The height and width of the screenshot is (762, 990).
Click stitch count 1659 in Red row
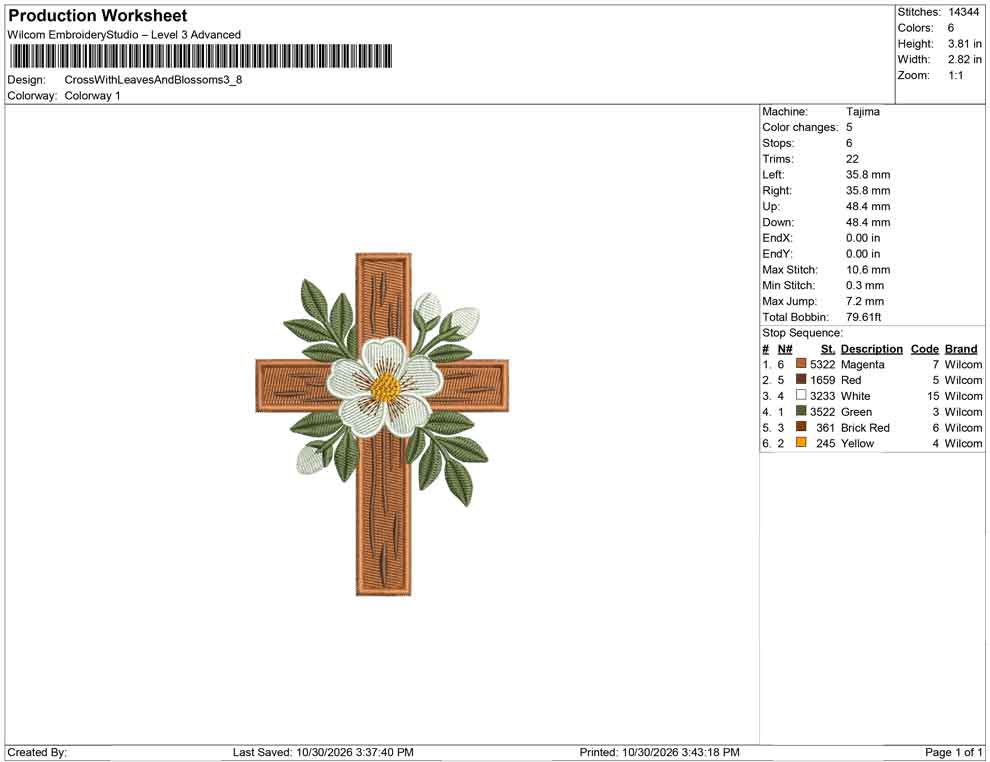pos(823,380)
